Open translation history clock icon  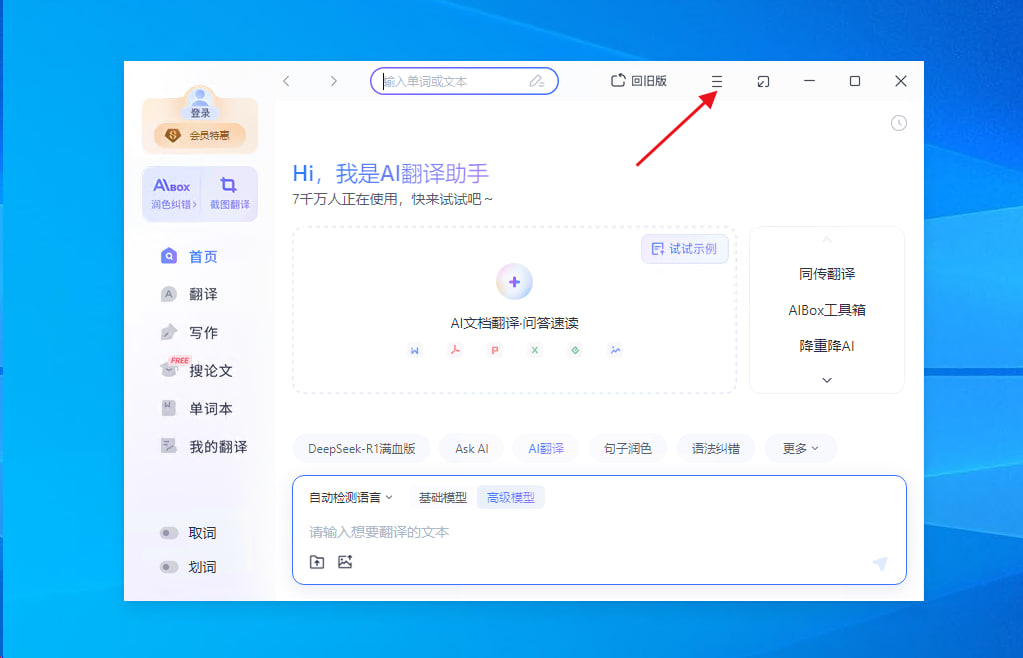(898, 123)
